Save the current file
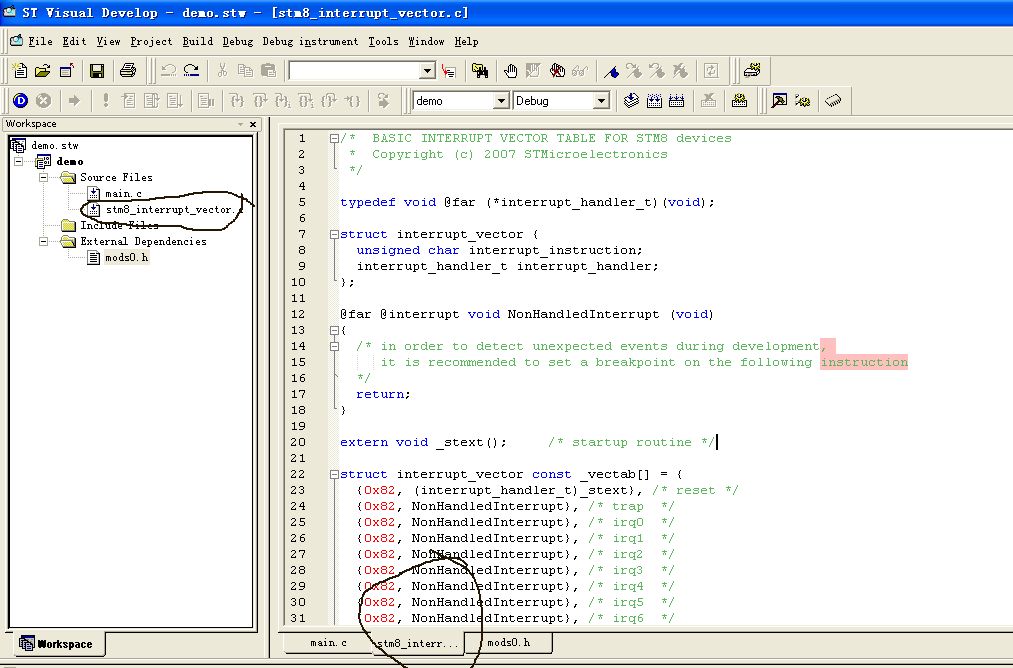This screenshot has width=1013, height=668. click(x=97, y=70)
